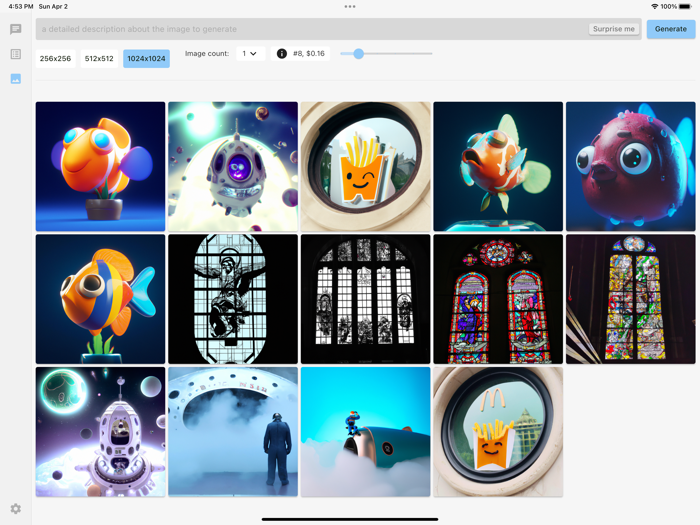Screen dimensions: 700x525
Task: Select the 256x256 image size
Action: [x=55, y=59]
